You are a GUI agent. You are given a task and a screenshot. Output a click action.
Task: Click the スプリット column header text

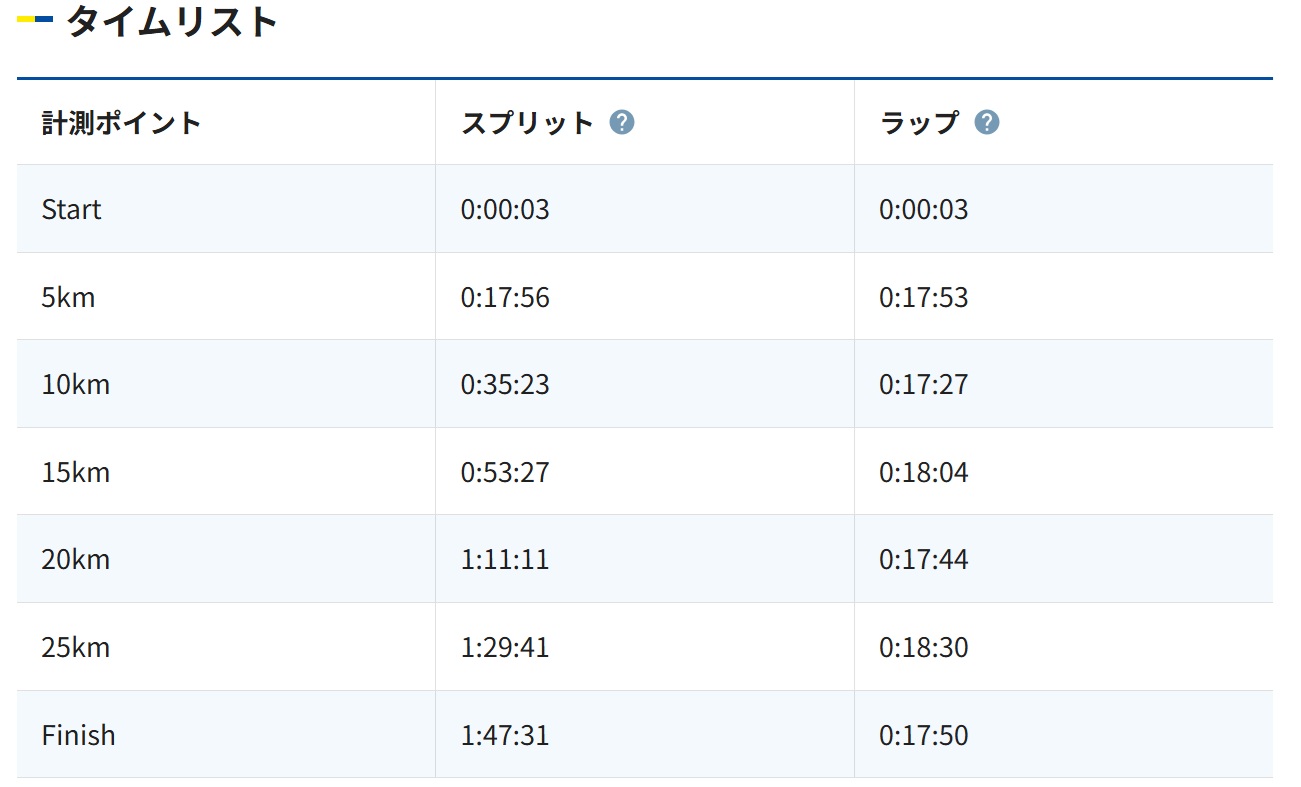point(527,123)
